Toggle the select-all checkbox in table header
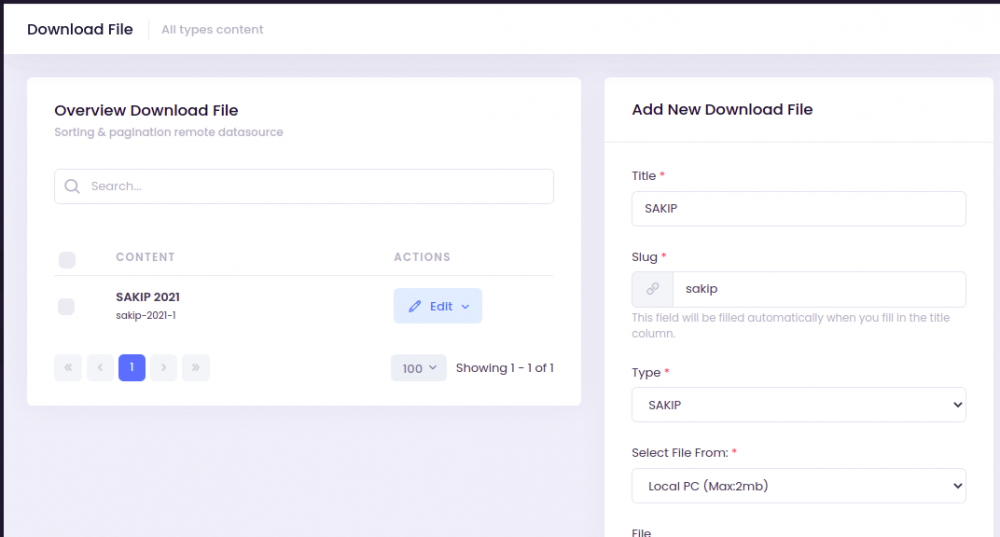The width and height of the screenshot is (1000, 537). (x=67, y=260)
